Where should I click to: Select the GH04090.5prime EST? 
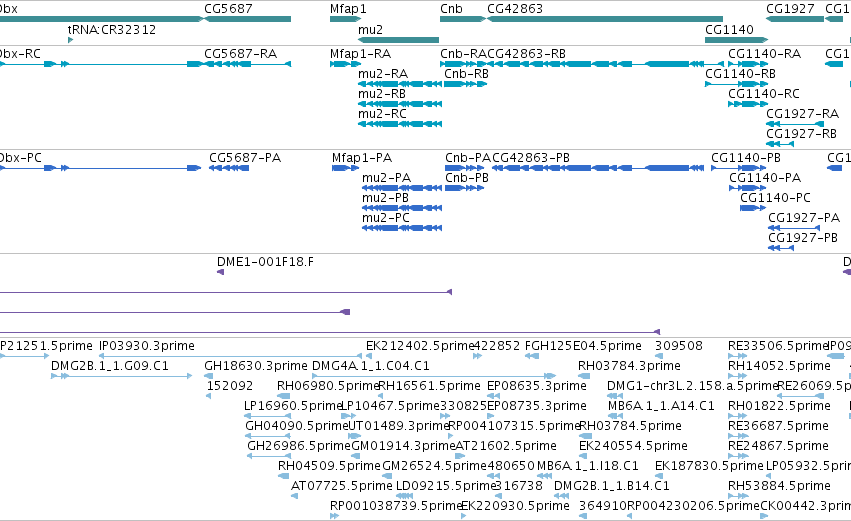(x=270, y=436)
